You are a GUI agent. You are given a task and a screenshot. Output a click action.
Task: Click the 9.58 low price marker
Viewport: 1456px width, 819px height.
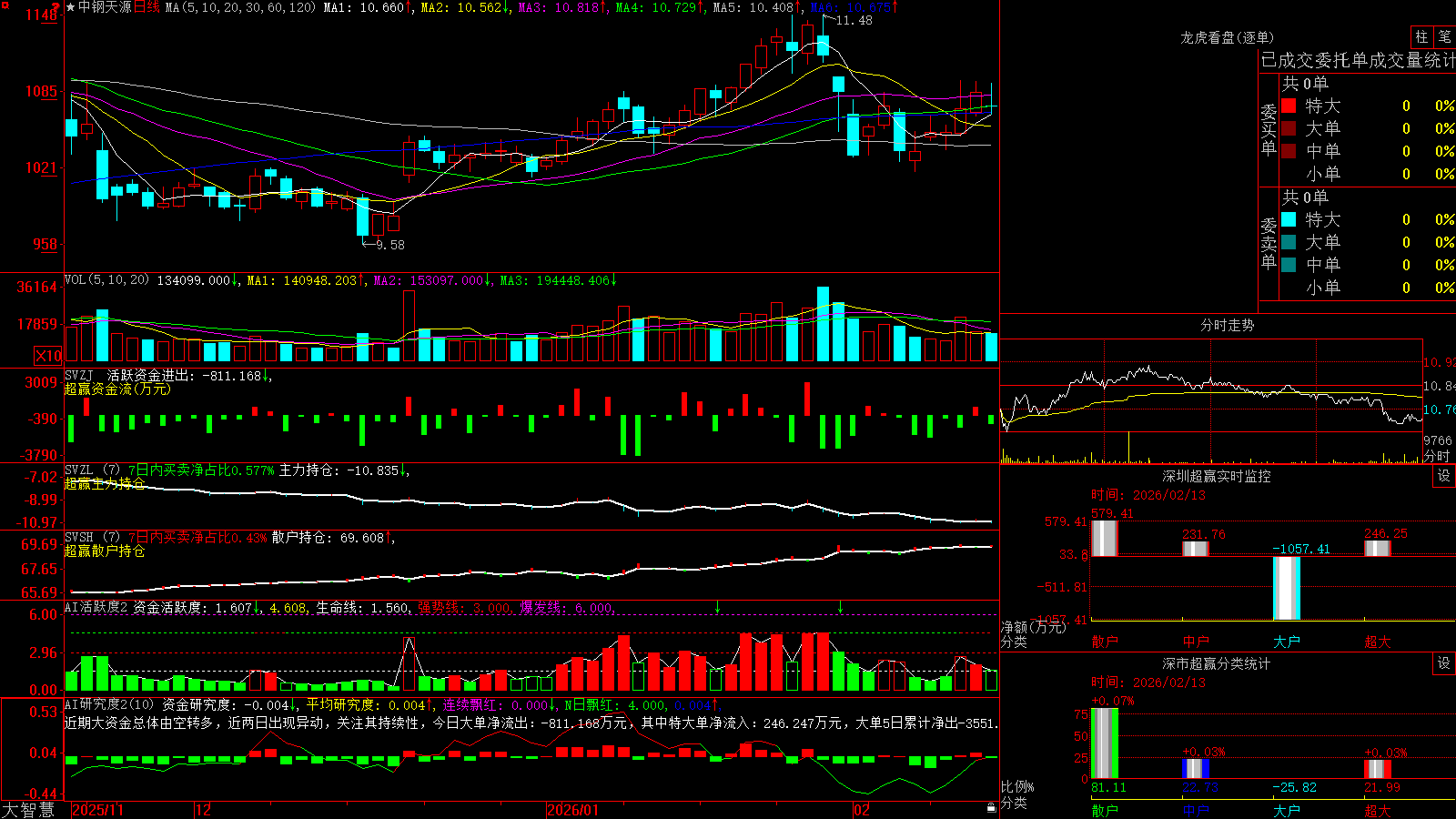pos(389,244)
